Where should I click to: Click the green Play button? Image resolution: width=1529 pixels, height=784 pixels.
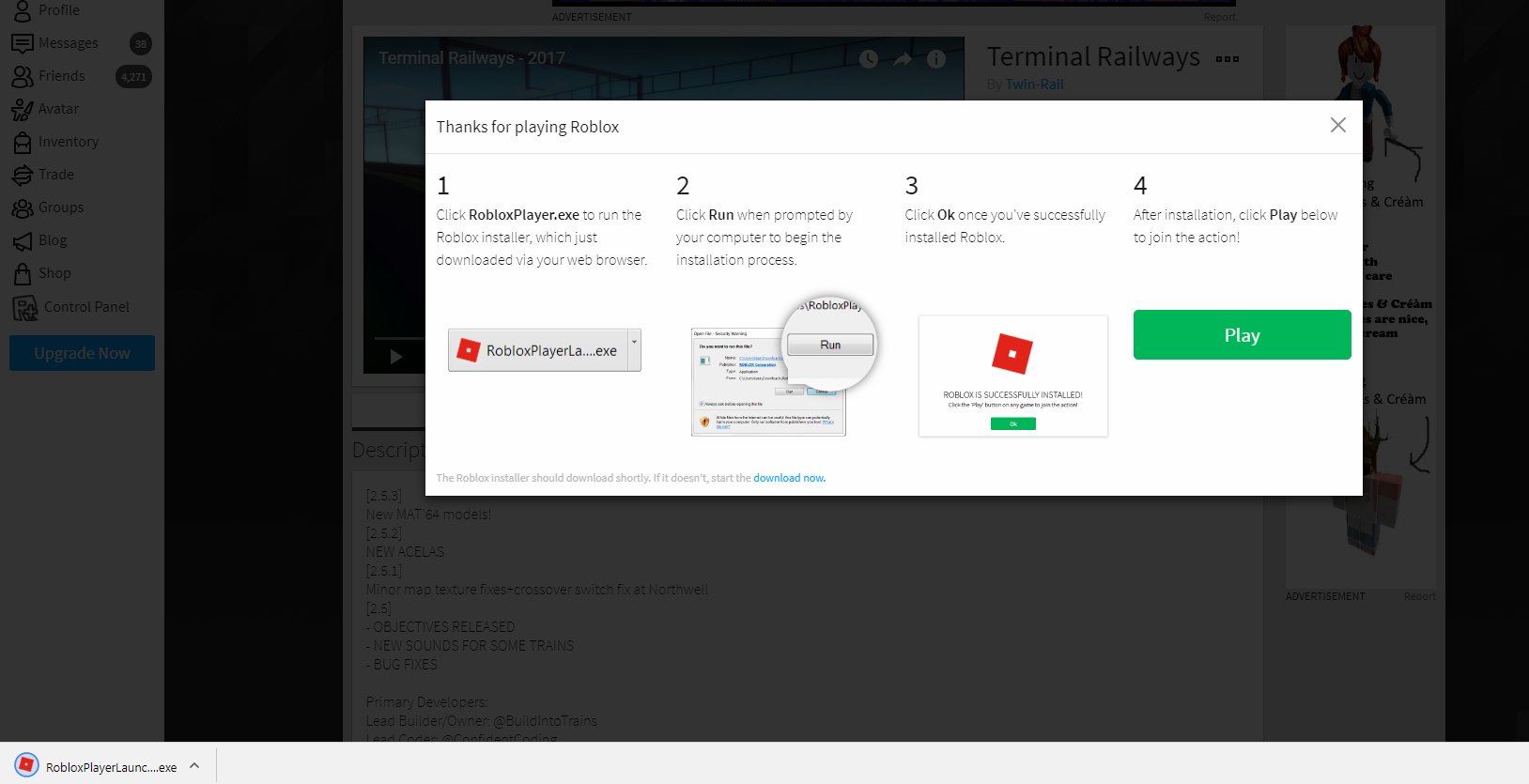(1242, 335)
